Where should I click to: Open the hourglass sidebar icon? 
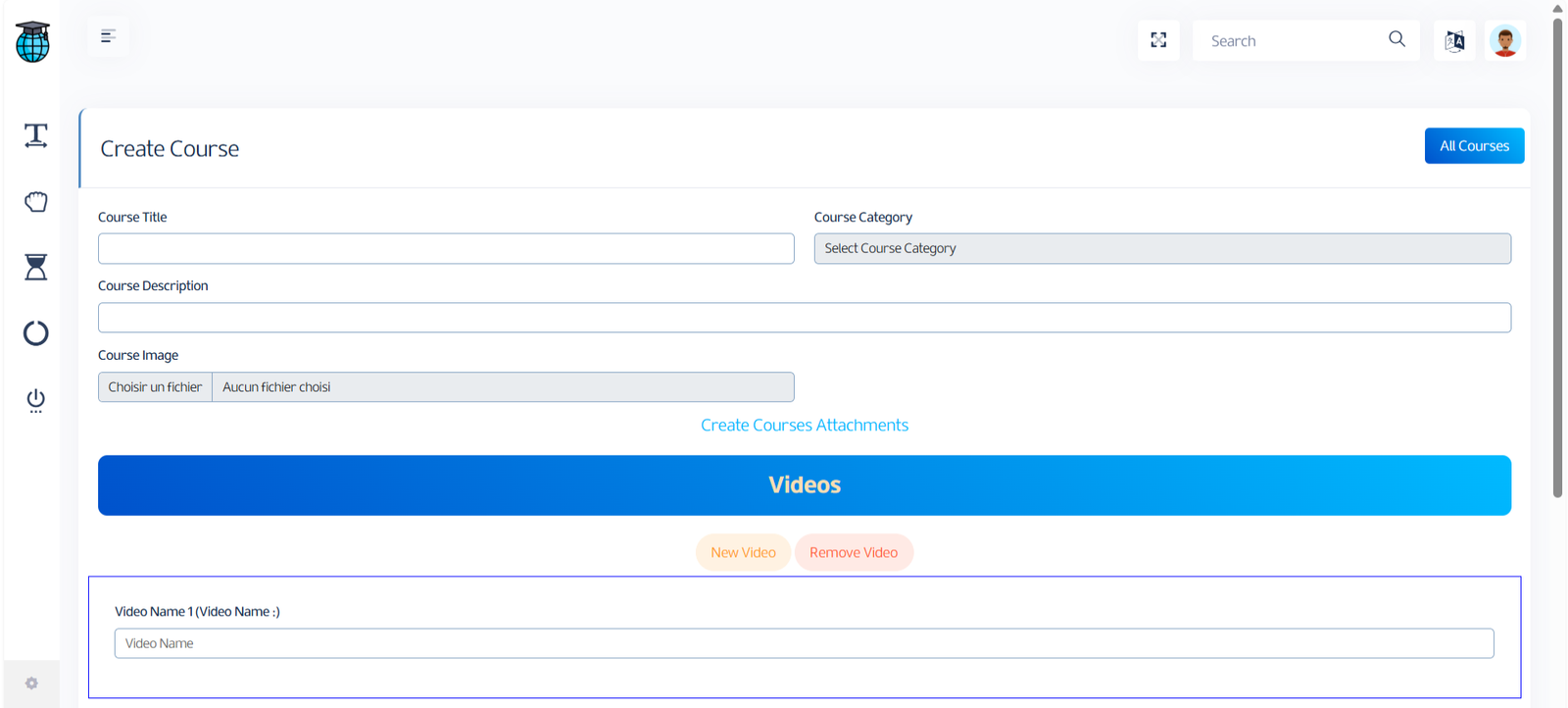coord(36,267)
